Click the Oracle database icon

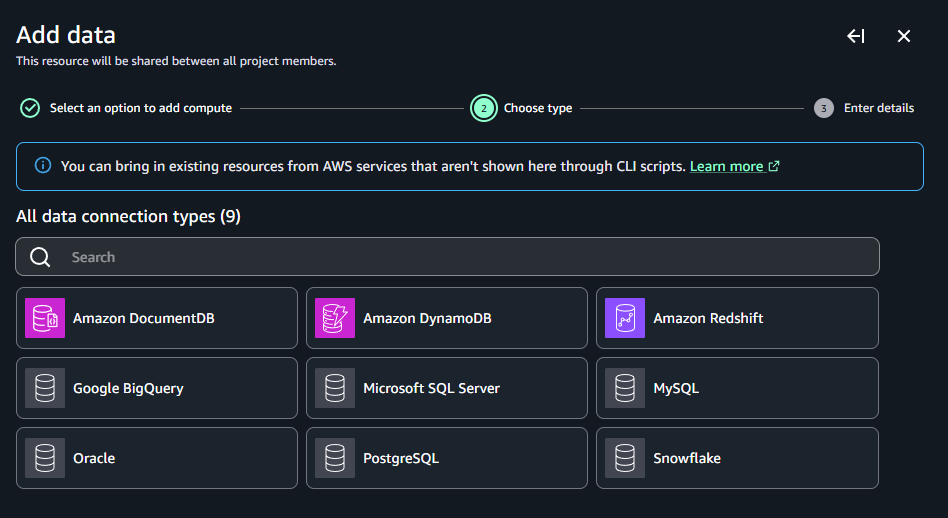[45, 458]
